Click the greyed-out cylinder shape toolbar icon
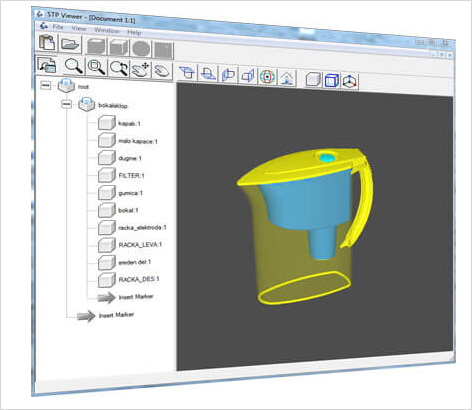472x410 pixels. click(x=96, y=46)
